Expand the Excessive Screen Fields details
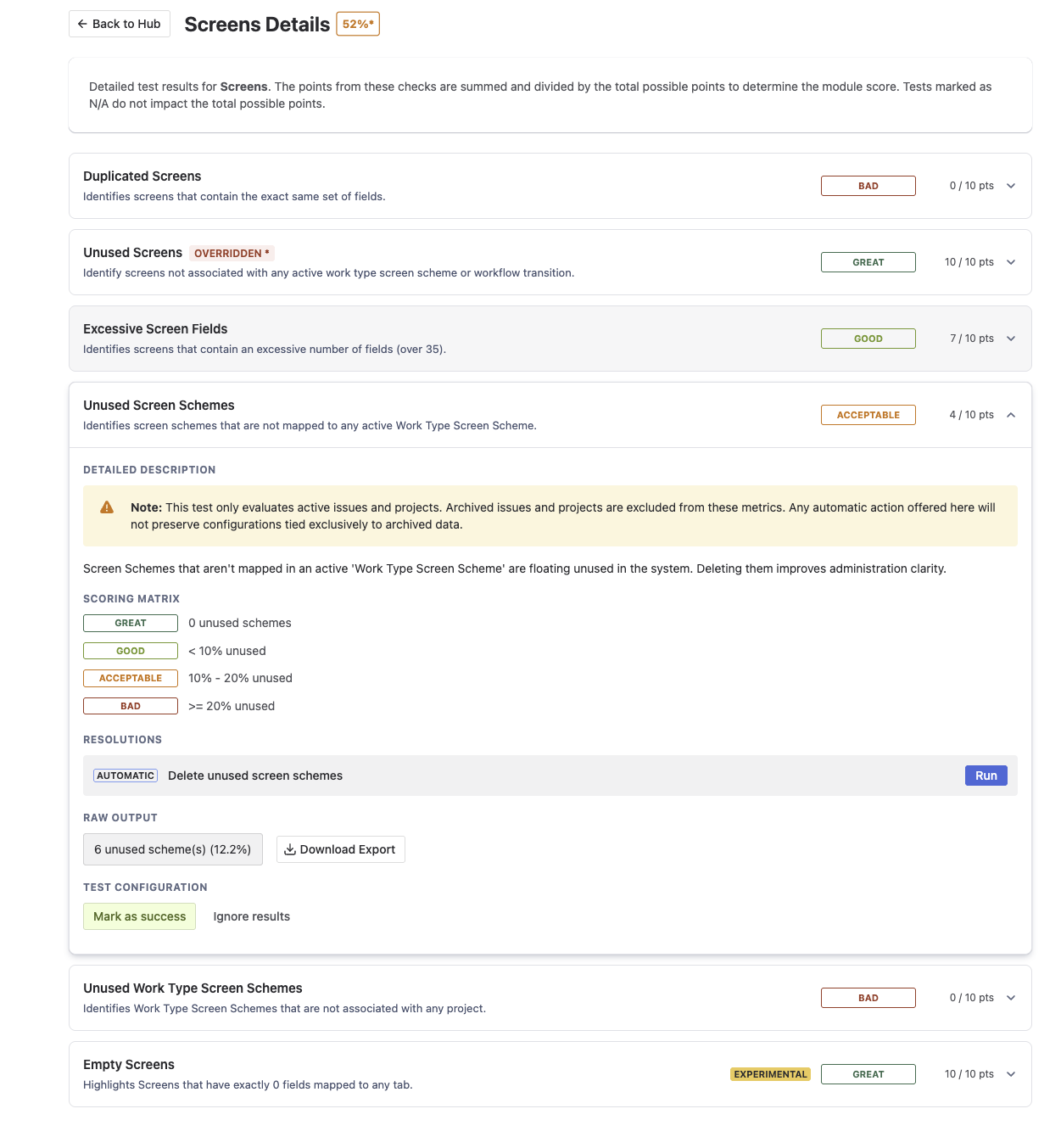1061x1148 pixels. pos(1010,339)
